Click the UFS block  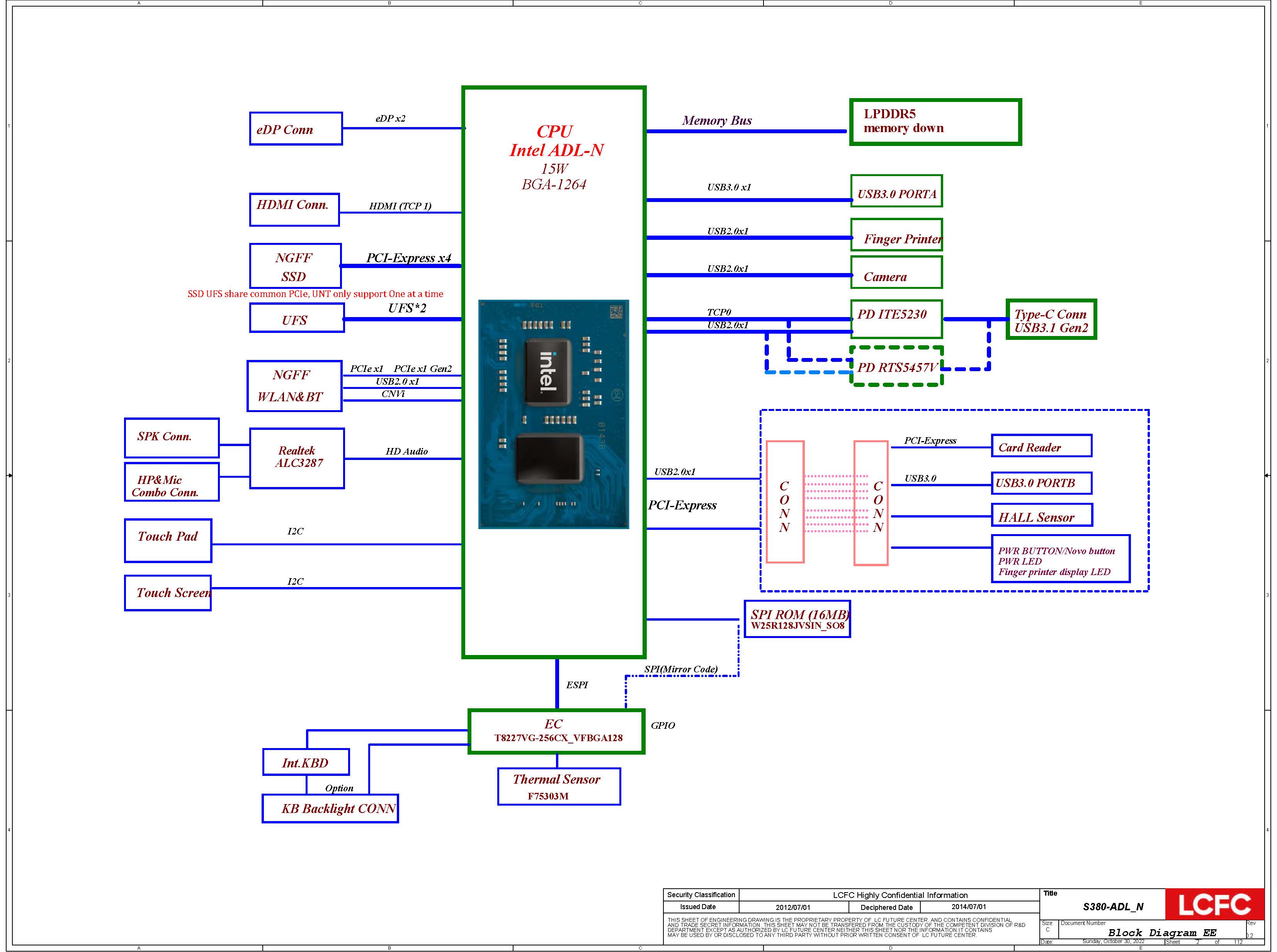tap(296, 319)
